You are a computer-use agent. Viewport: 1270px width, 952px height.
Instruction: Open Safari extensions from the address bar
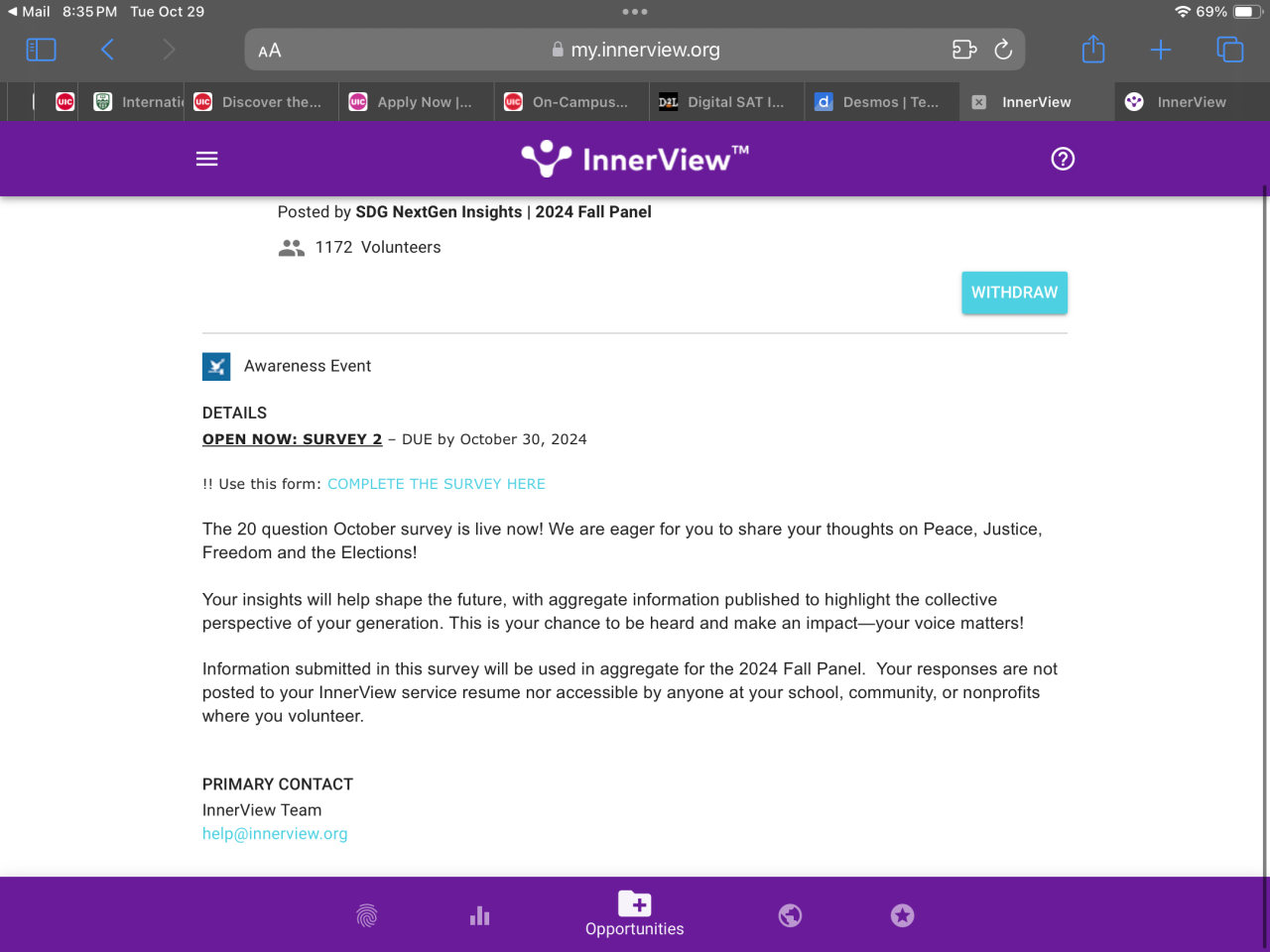coord(964,50)
